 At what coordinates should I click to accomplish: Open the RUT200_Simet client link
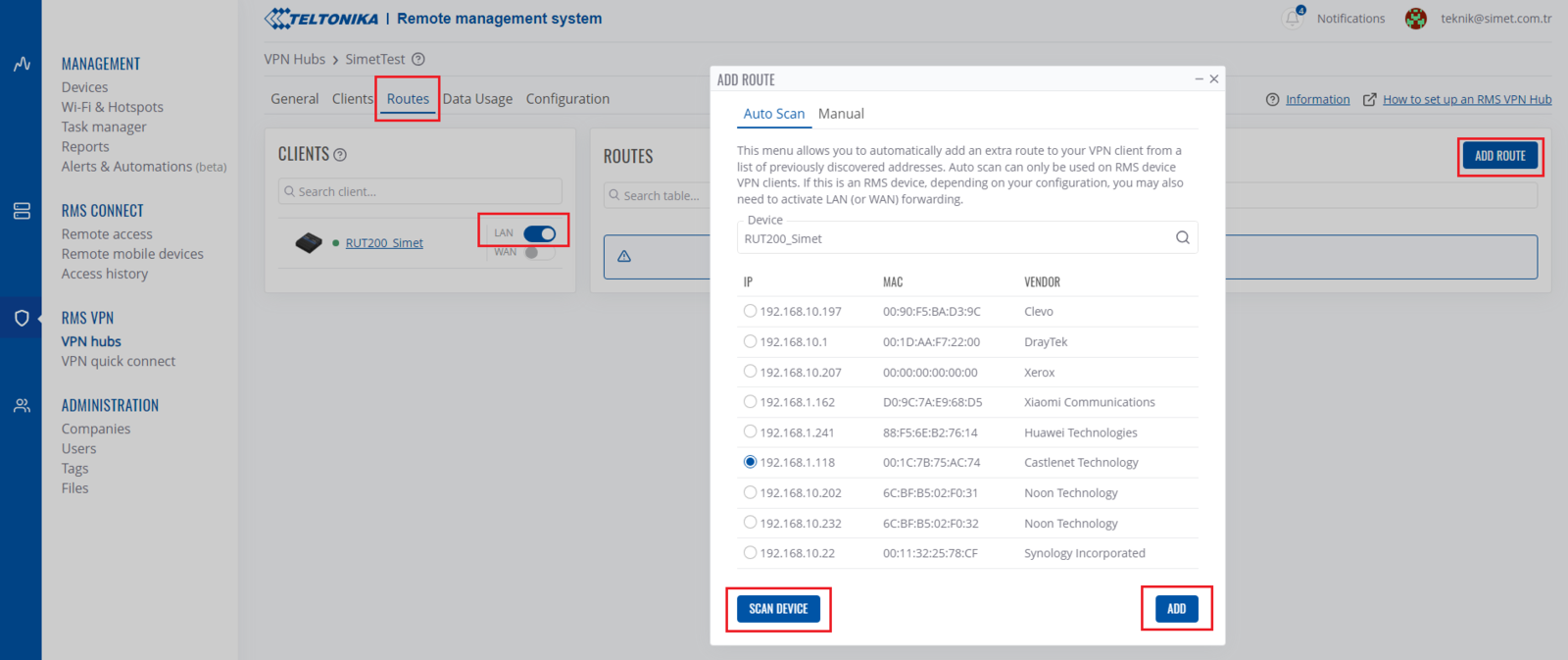[384, 243]
